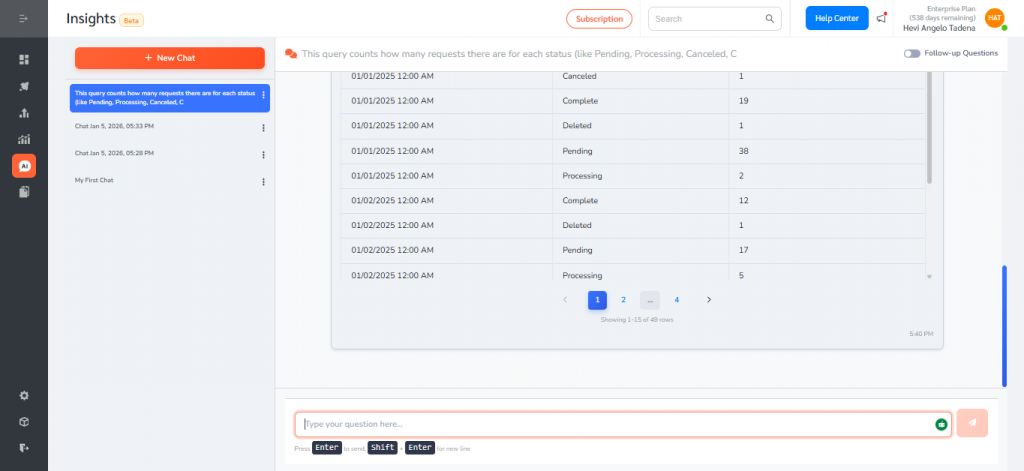The height and width of the screenshot is (471, 1024).
Task: Click the results table vertical scrollbar
Action: 929,130
